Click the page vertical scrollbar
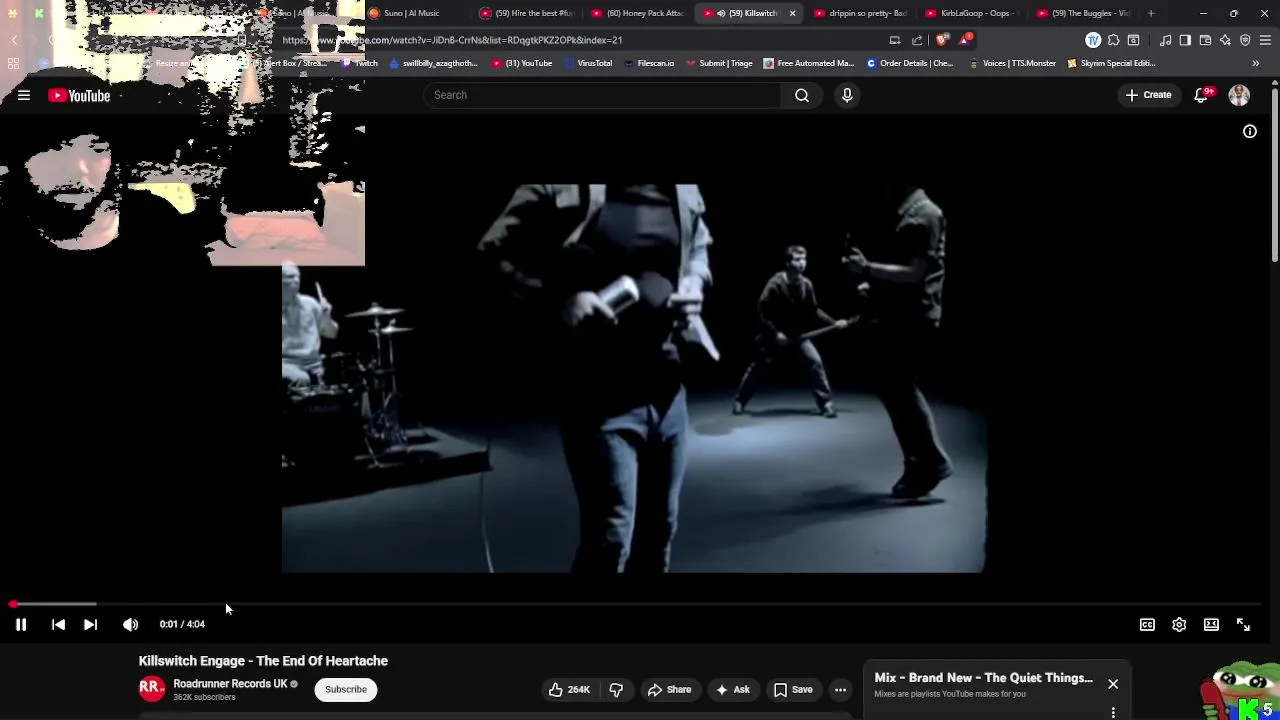This screenshot has height=720, width=1280. pos(1275,175)
